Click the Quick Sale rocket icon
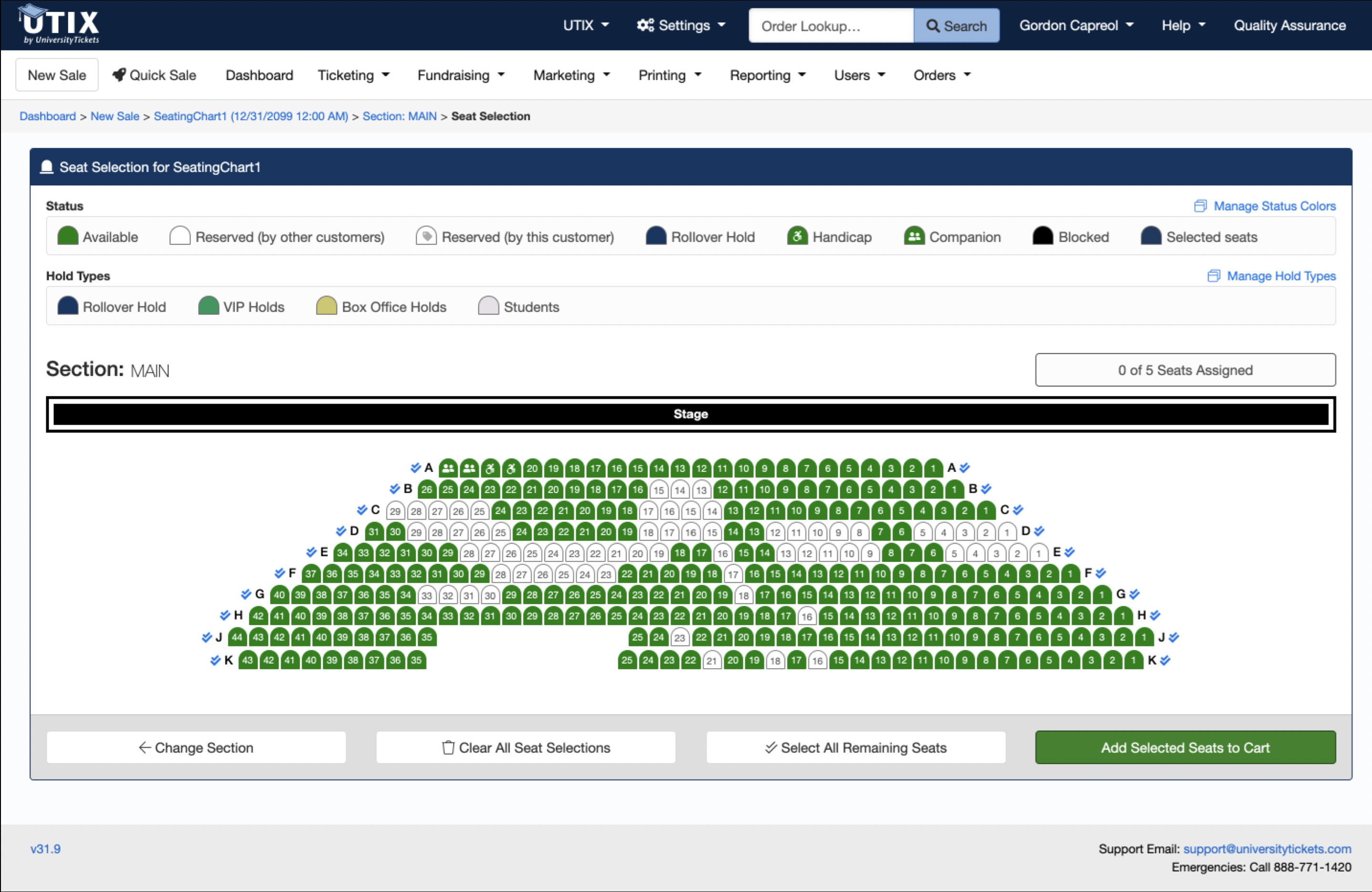Screen dimensions: 1372x892 click(x=119, y=75)
